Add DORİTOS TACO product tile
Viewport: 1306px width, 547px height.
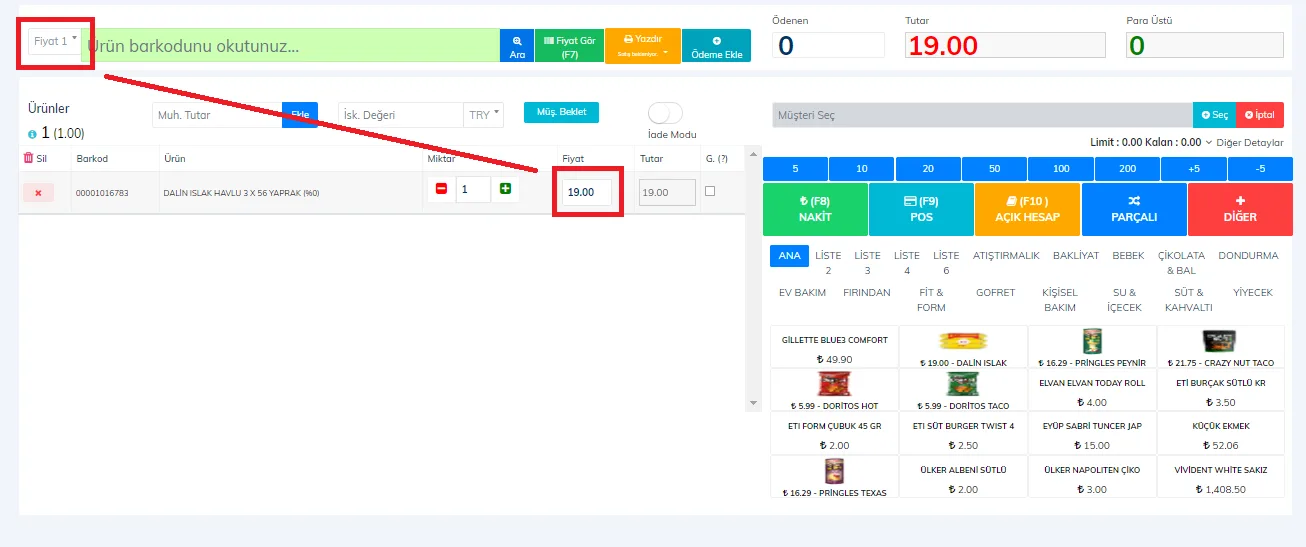click(963, 391)
